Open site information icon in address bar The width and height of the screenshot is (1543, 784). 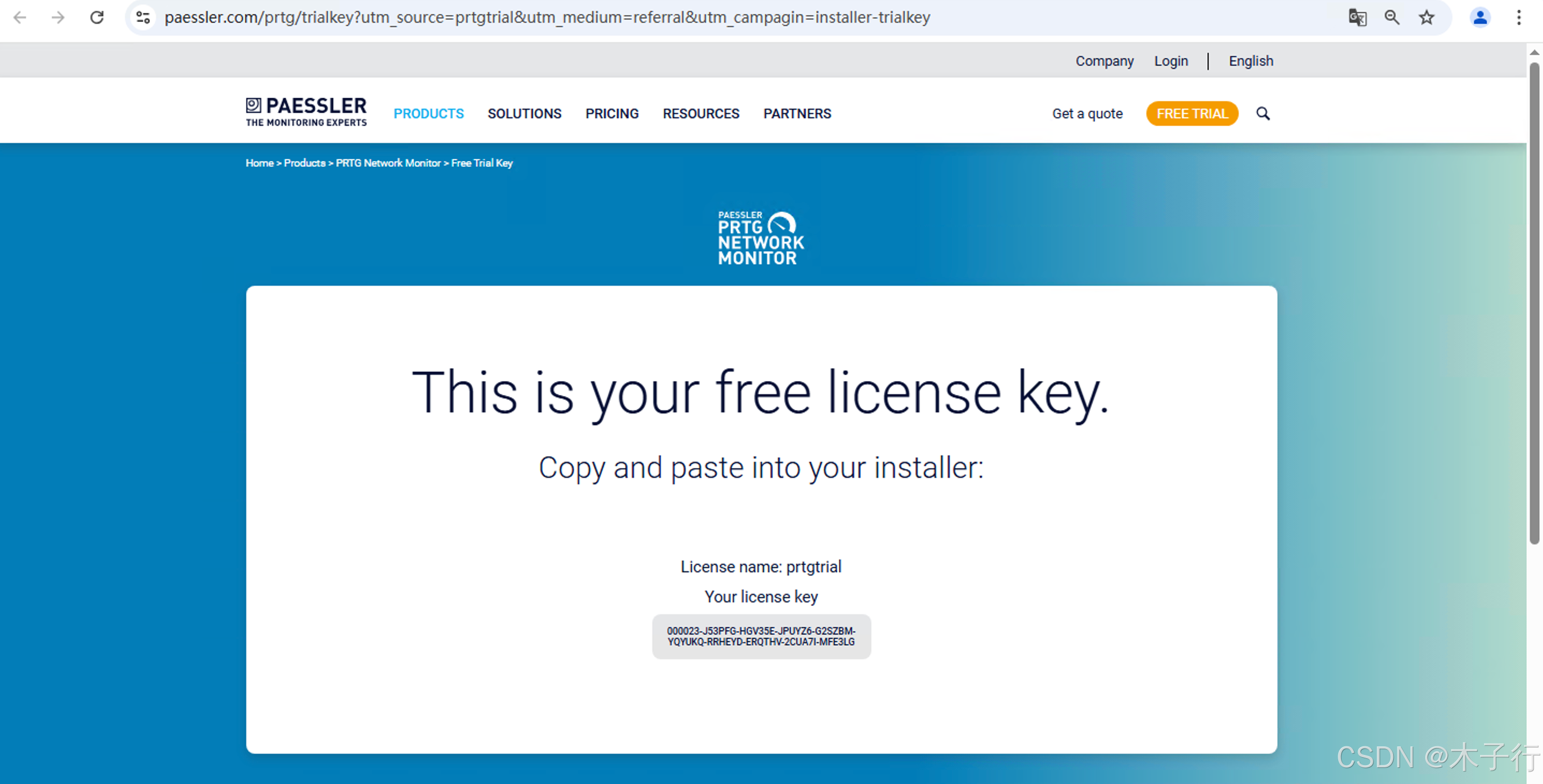[x=142, y=17]
